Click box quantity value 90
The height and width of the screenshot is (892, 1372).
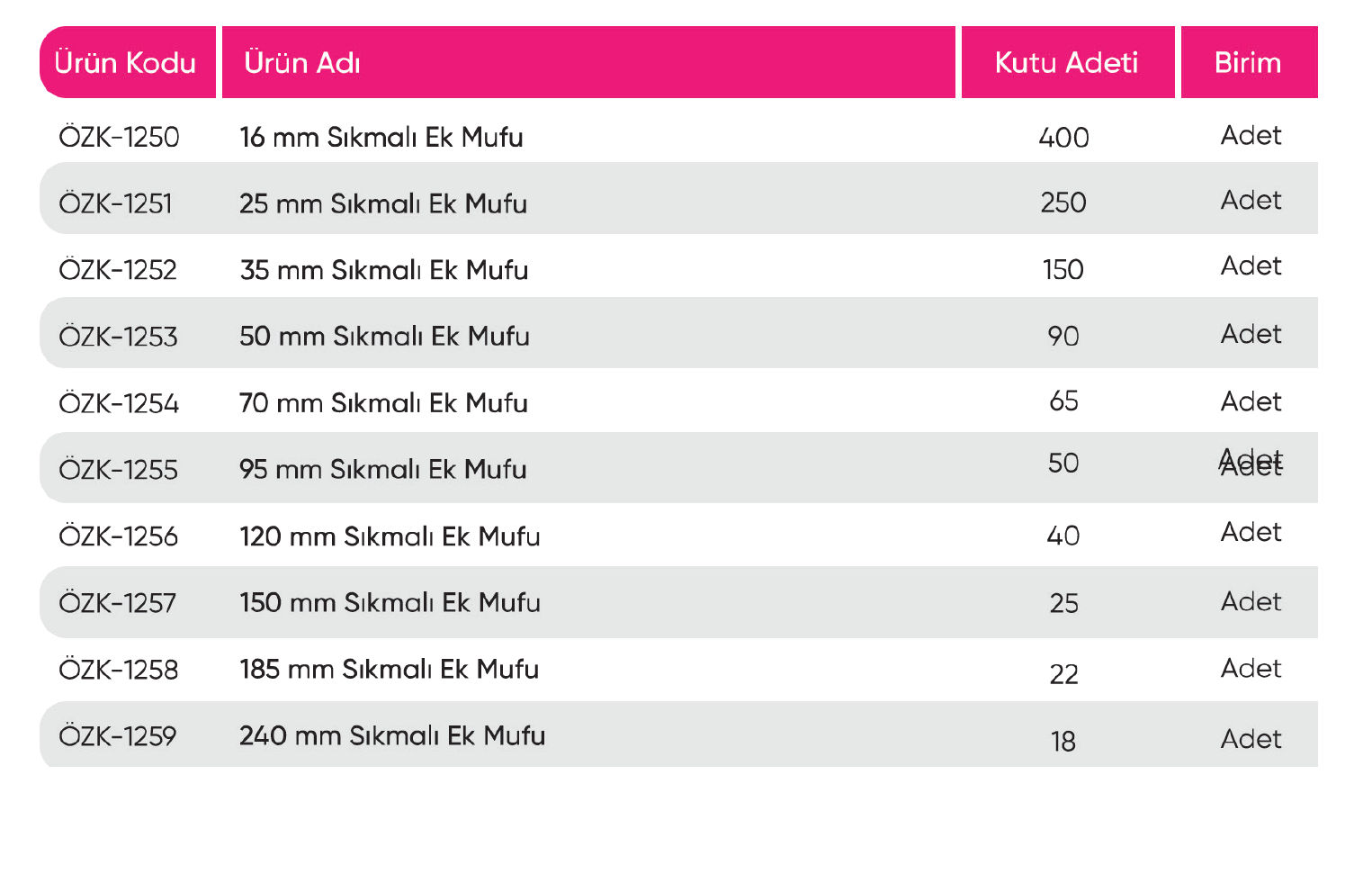pos(1063,337)
